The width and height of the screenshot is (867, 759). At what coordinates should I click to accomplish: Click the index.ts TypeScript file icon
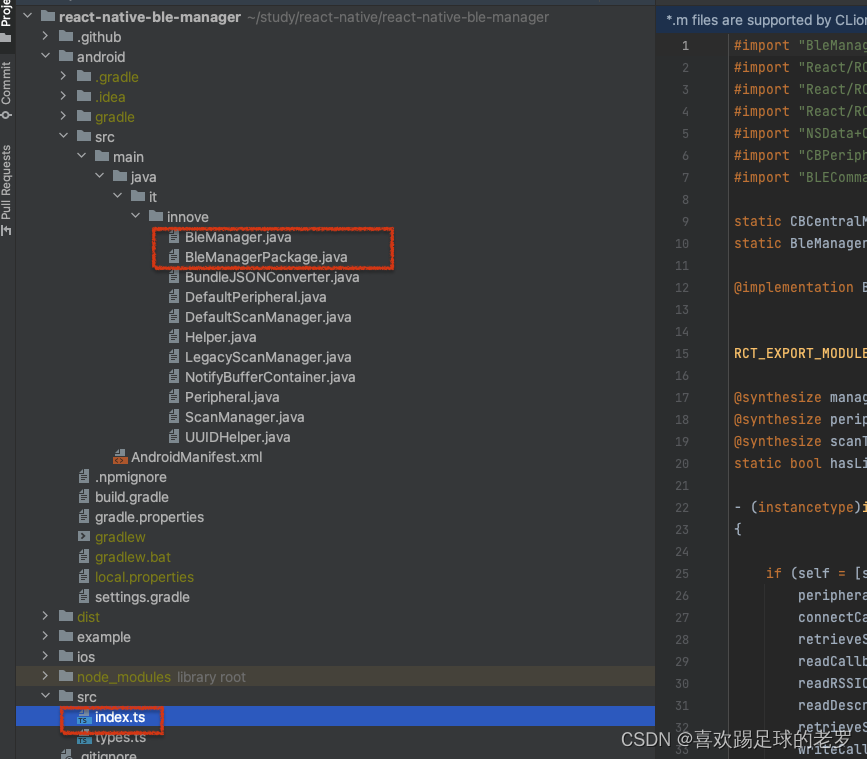83,718
